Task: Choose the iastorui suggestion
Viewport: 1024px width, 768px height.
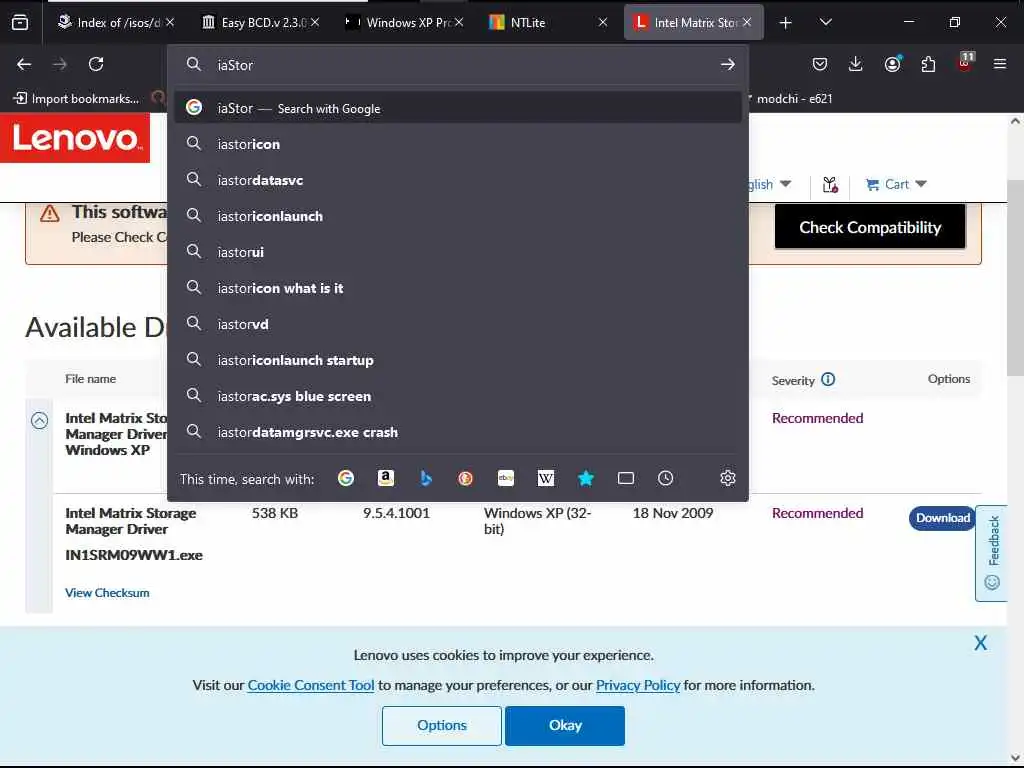Action: (x=458, y=251)
